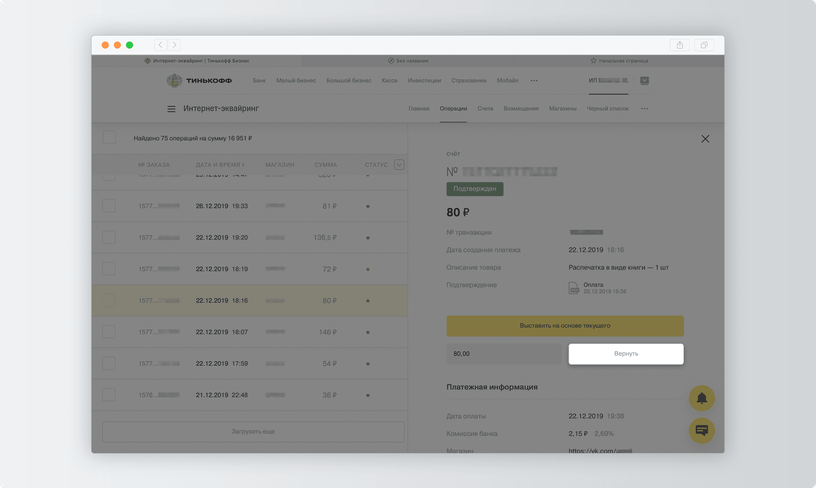The height and width of the screenshot is (488, 816).
Task: Toggle the select-all operations checkbox
Action: [x=109, y=137]
